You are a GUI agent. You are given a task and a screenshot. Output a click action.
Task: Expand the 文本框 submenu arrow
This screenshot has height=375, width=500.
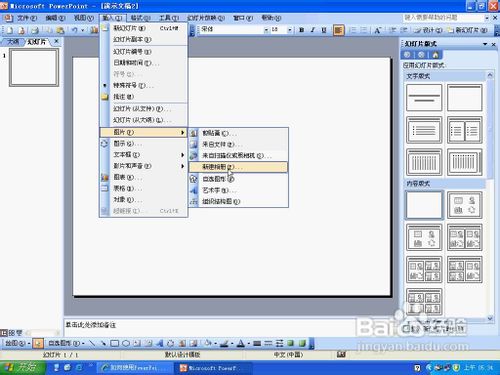[182, 155]
